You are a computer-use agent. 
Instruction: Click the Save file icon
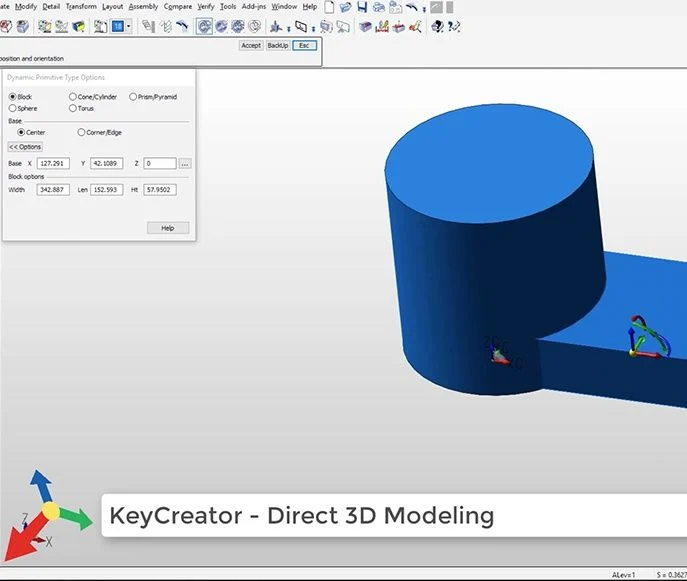[x=361, y=7]
